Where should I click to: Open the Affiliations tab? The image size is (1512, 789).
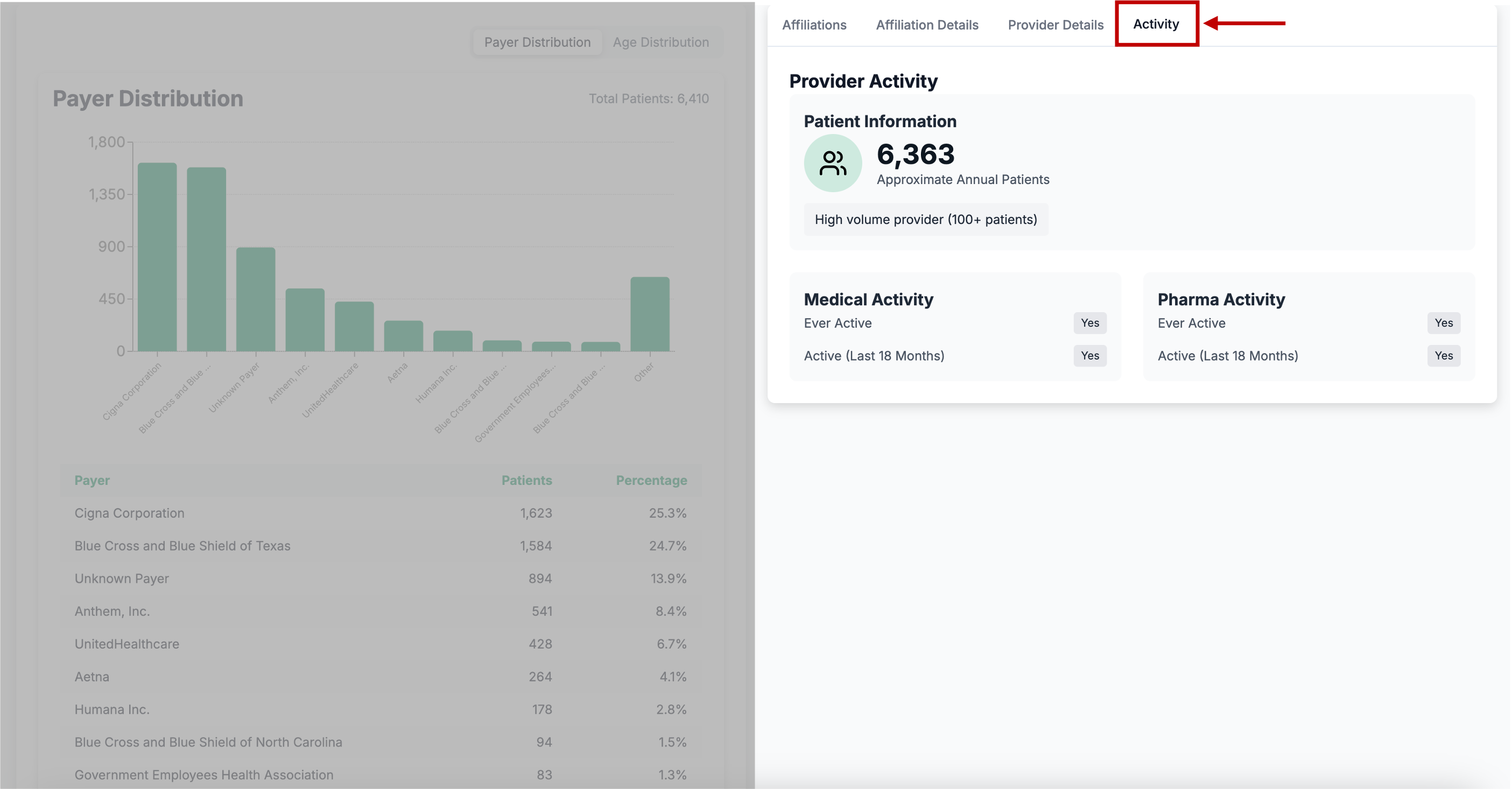coord(813,25)
